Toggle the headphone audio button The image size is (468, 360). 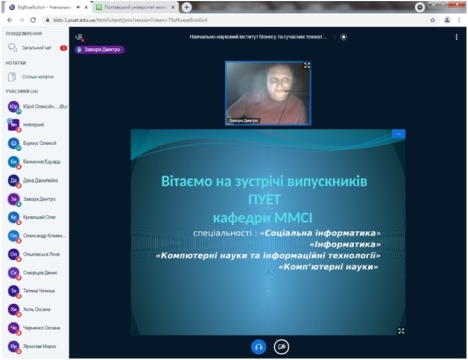click(x=258, y=347)
